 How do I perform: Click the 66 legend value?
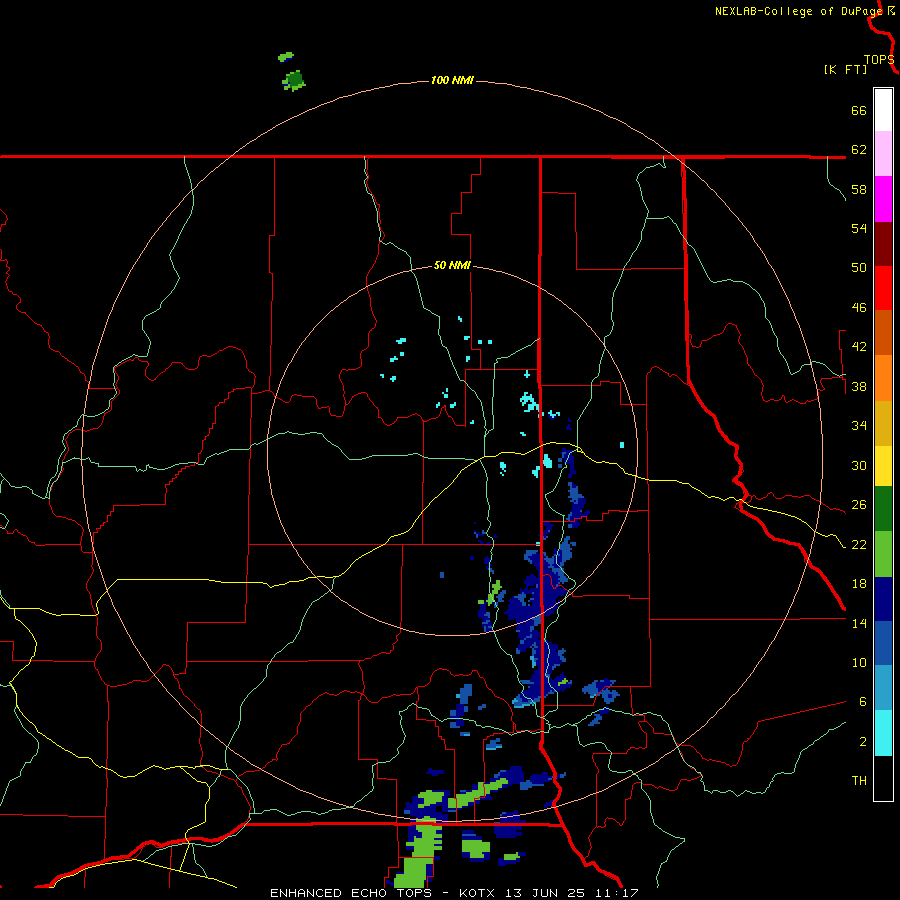click(x=859, y=111)
